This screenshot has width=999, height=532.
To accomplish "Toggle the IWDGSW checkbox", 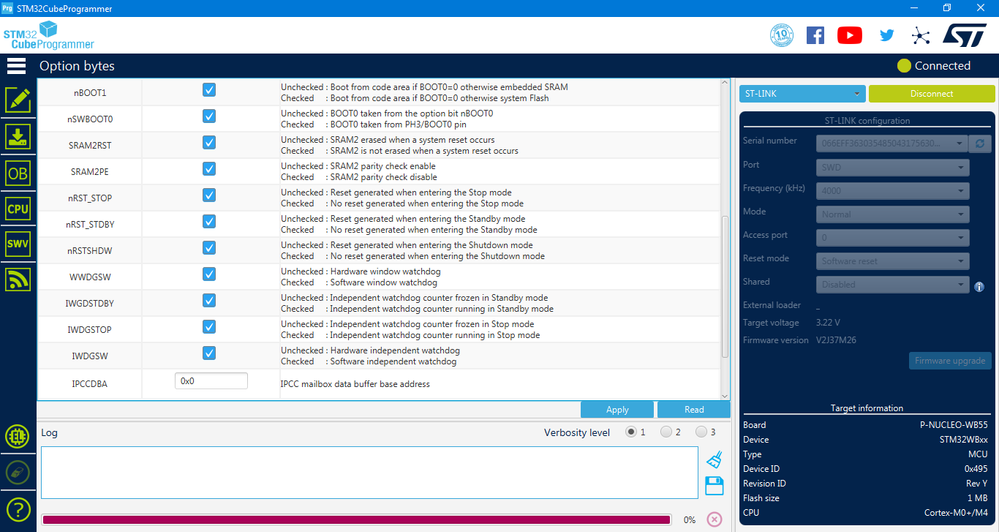I will (209, 352).
